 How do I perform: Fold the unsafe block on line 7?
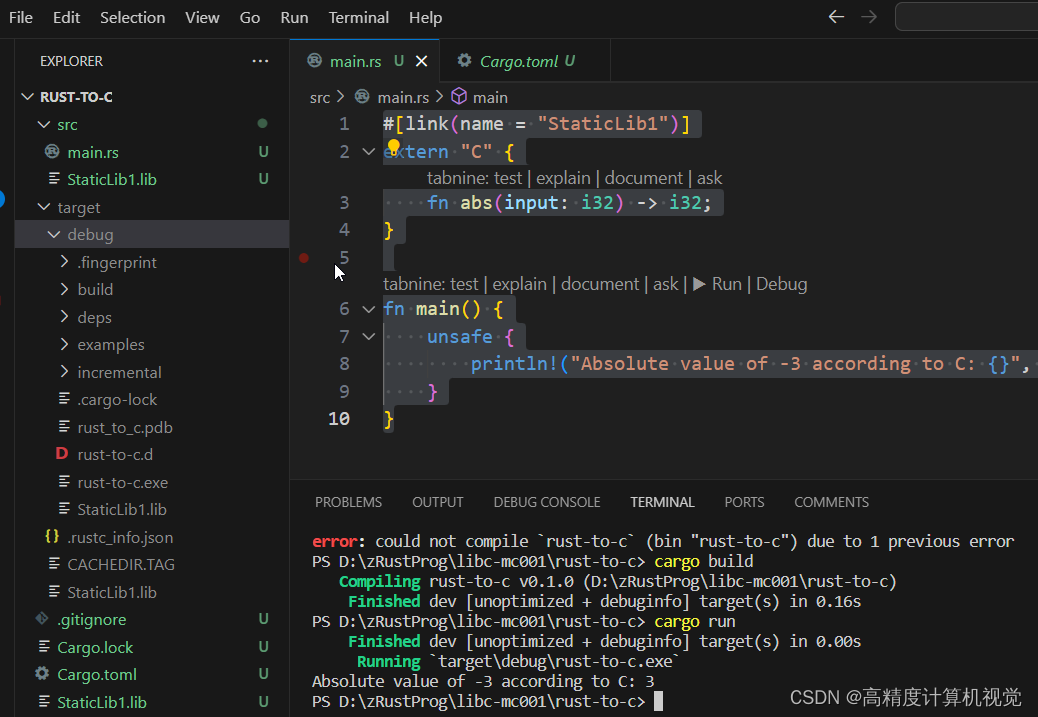pyautogui.click(x=369, y=336)
